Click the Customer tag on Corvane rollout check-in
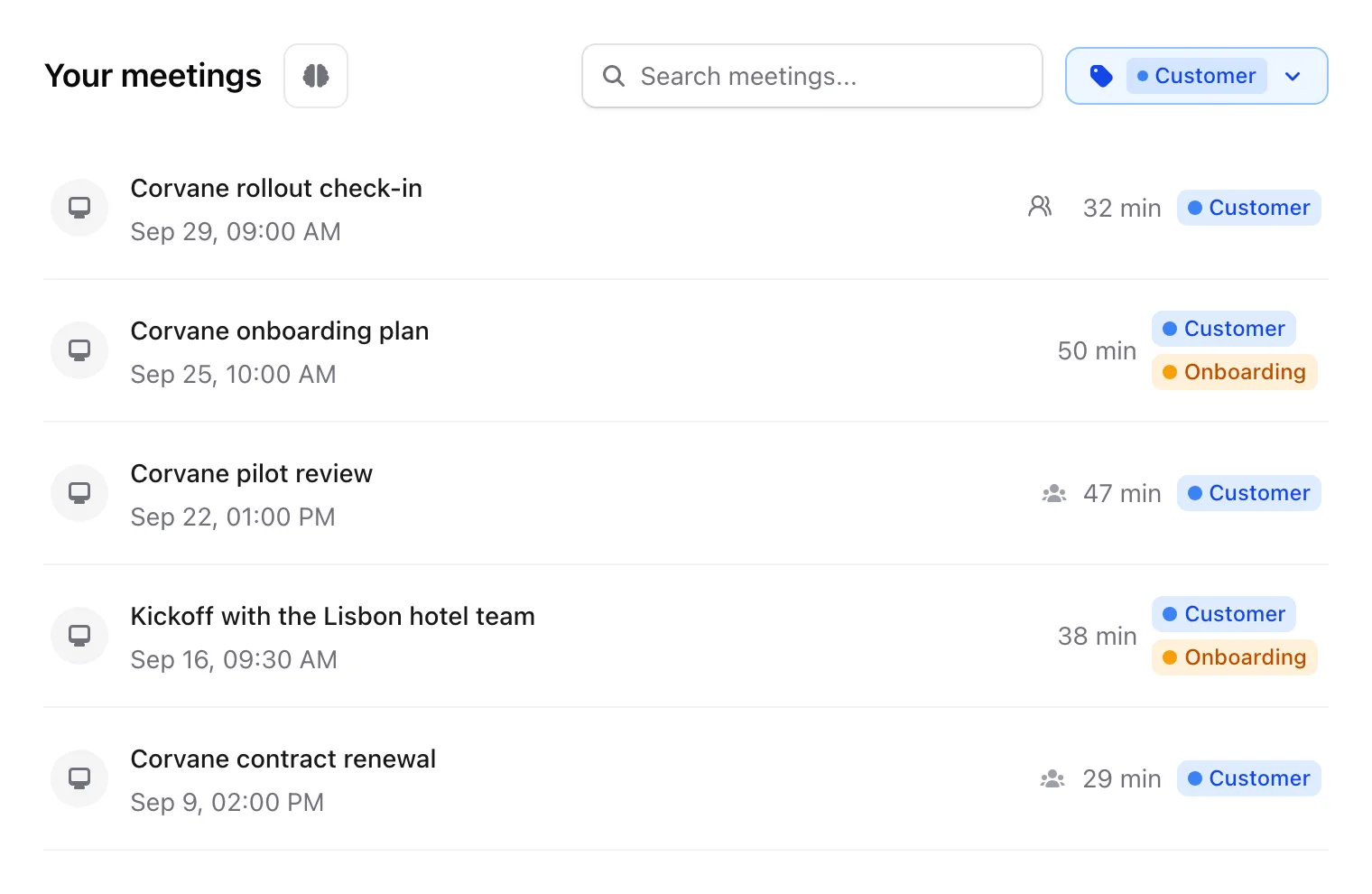The height and width of the screenshot is (894, 1372). (1249, 208)
